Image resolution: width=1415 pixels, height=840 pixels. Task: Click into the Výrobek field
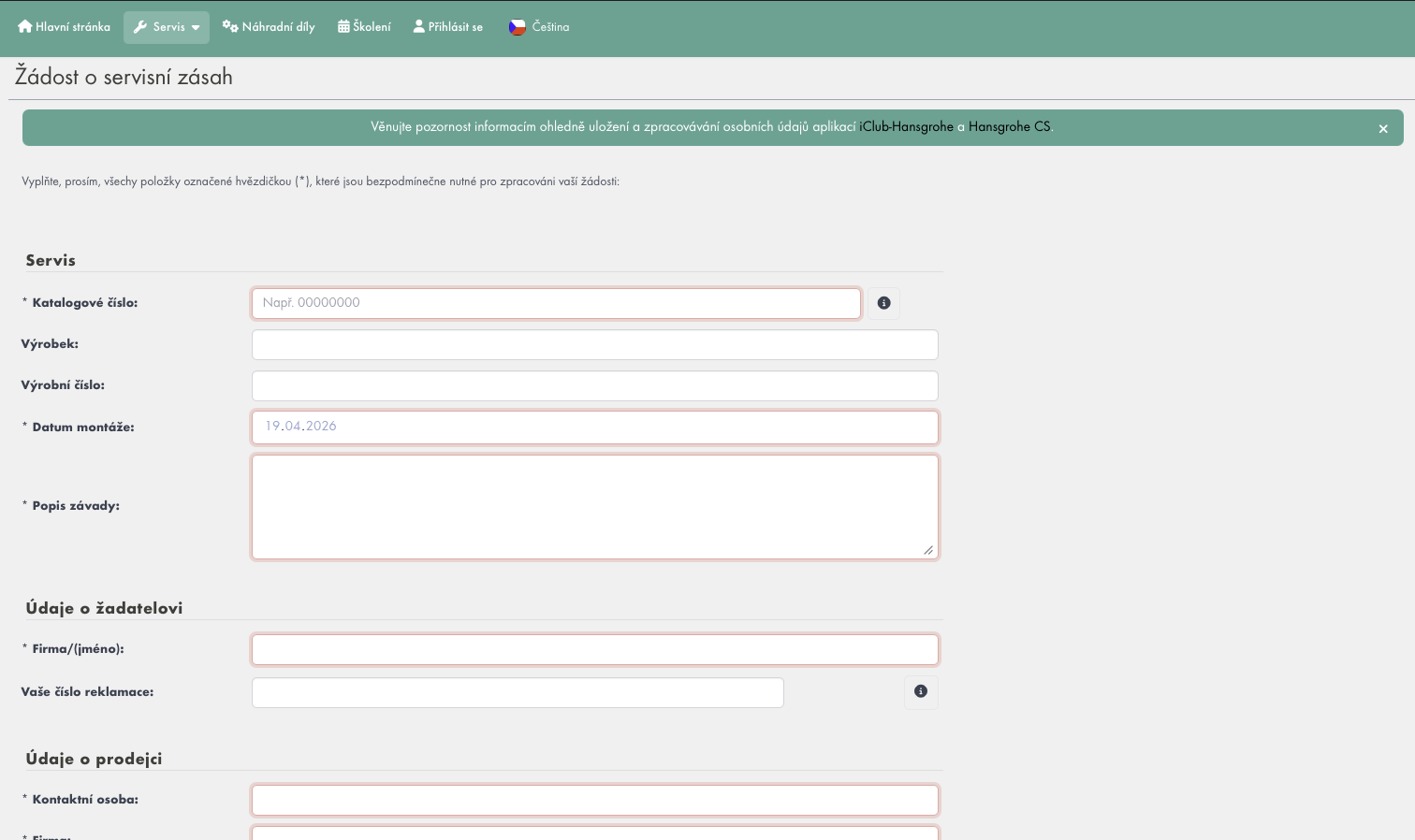point(594,344)
